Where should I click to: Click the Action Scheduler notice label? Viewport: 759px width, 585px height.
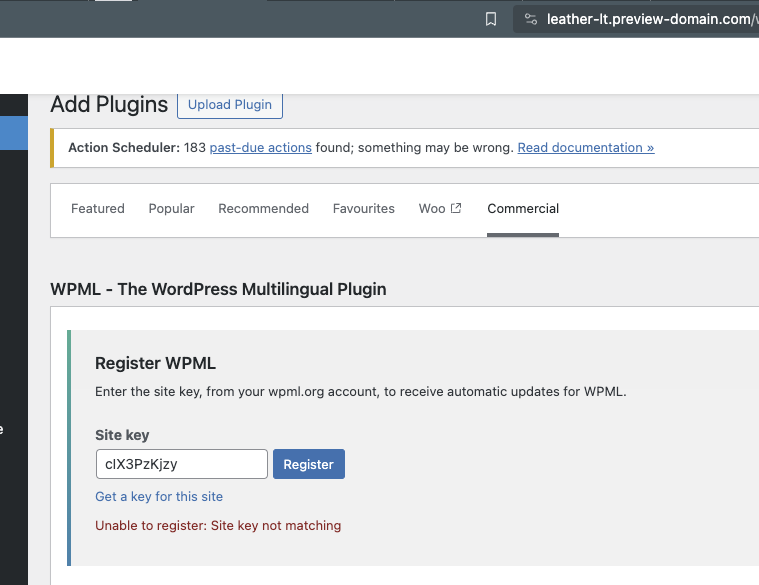pyautogui.click(x=124, y=148)
